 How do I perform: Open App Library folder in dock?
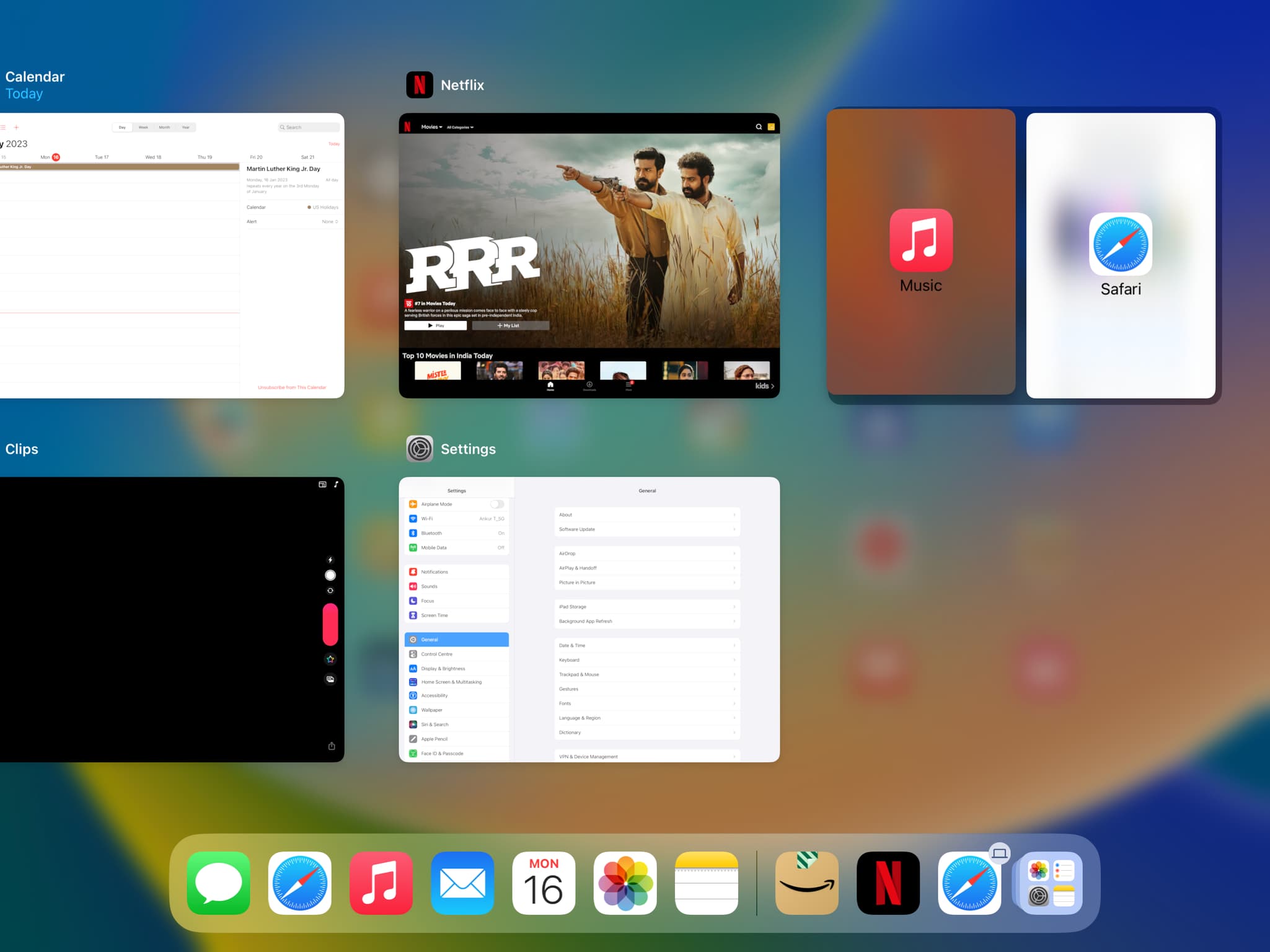1051,883
